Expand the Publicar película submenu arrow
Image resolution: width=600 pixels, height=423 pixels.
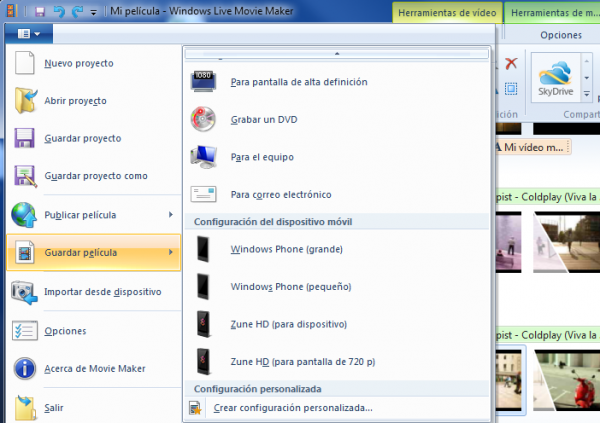[171, 215]
